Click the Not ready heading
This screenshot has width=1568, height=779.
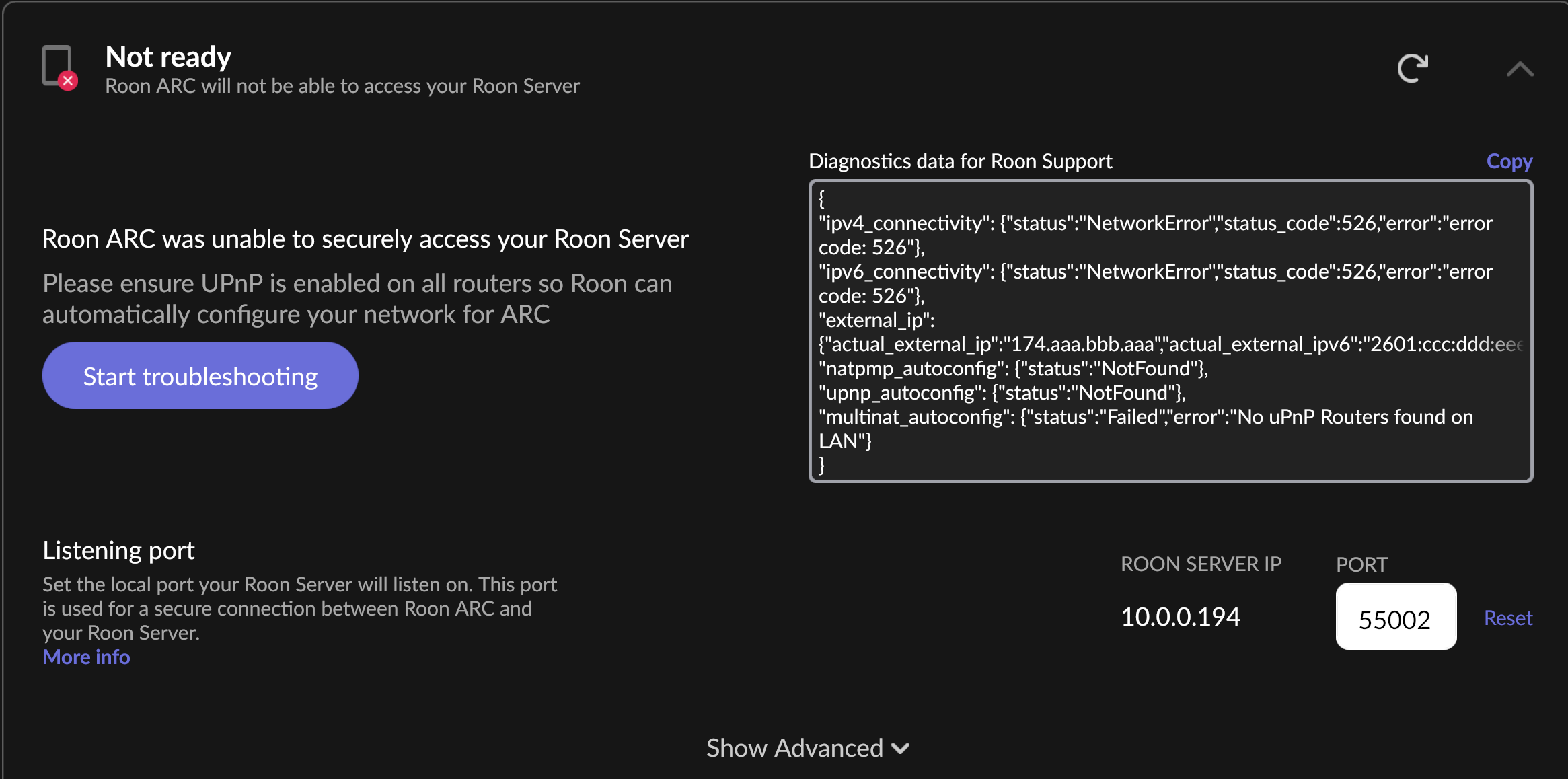pos(168,57)
